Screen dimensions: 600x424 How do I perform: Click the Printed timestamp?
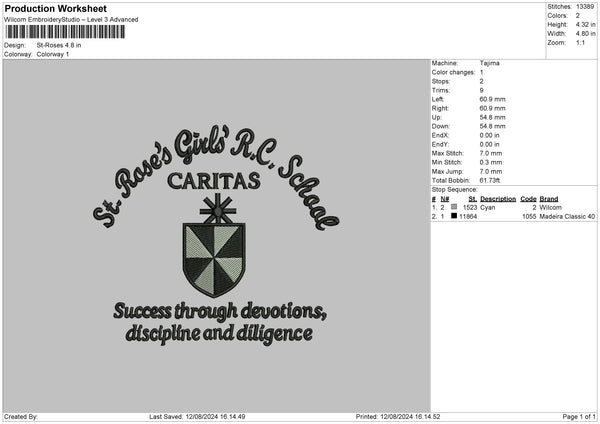tap(398, 416)
